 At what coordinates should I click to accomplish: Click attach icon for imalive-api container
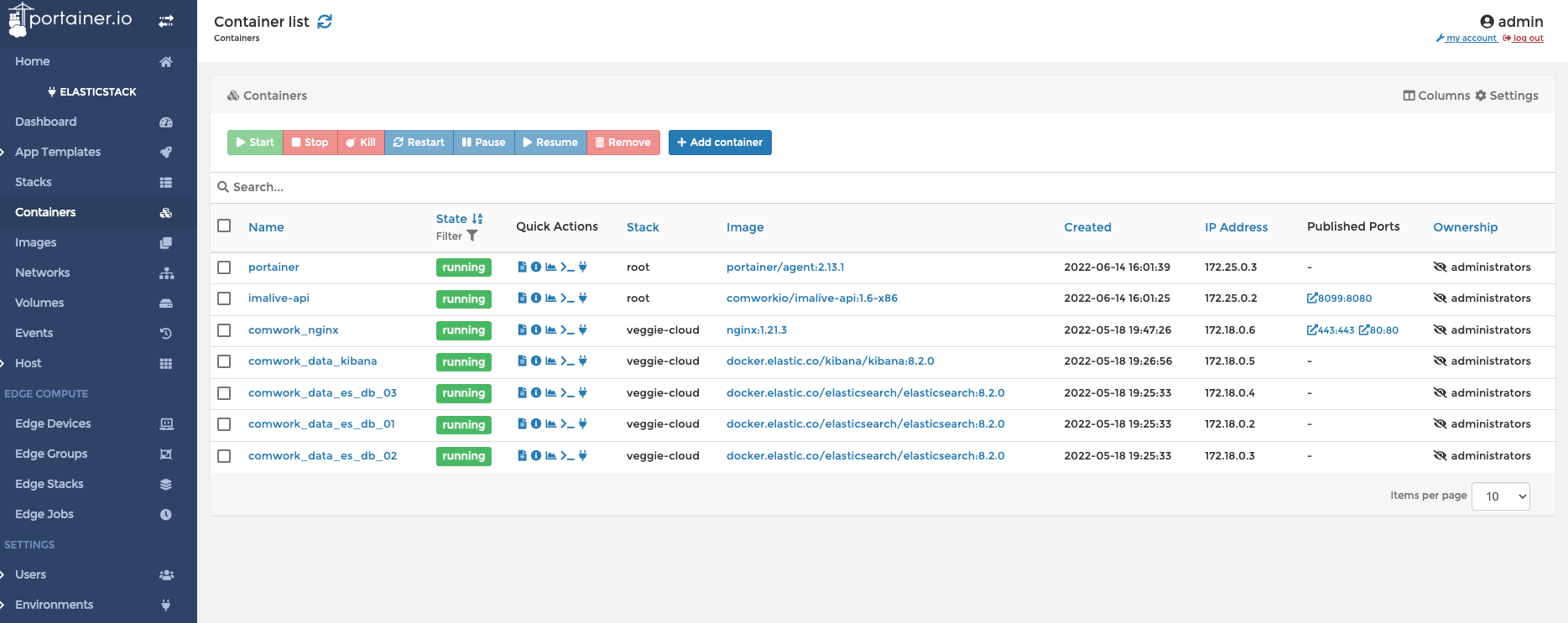(x=582, y=299)
